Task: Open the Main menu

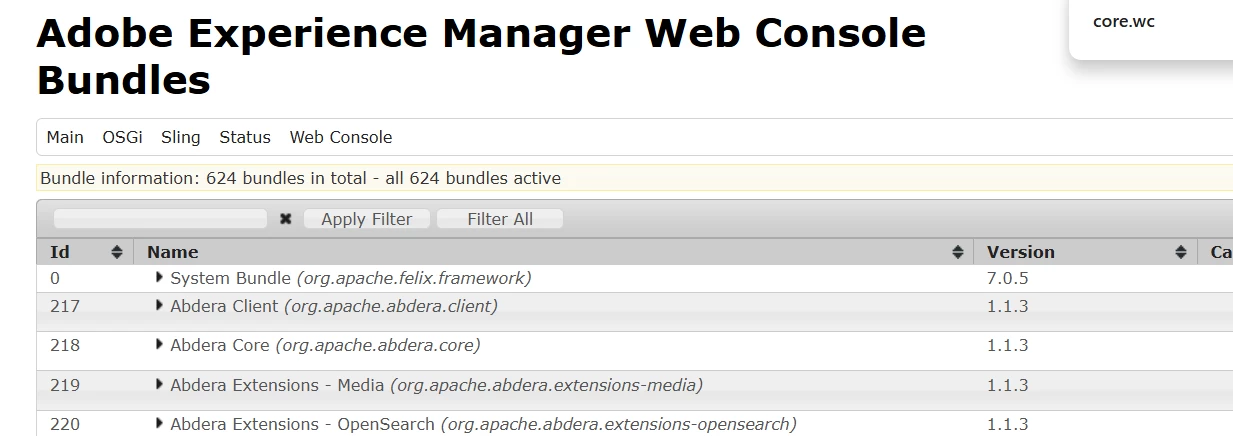Action: point(65,137)
